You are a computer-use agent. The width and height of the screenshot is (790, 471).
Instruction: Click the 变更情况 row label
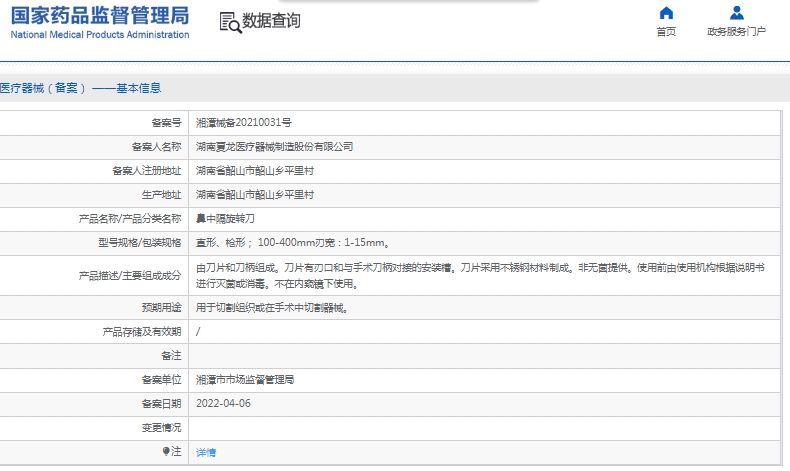tap(161, 427)
